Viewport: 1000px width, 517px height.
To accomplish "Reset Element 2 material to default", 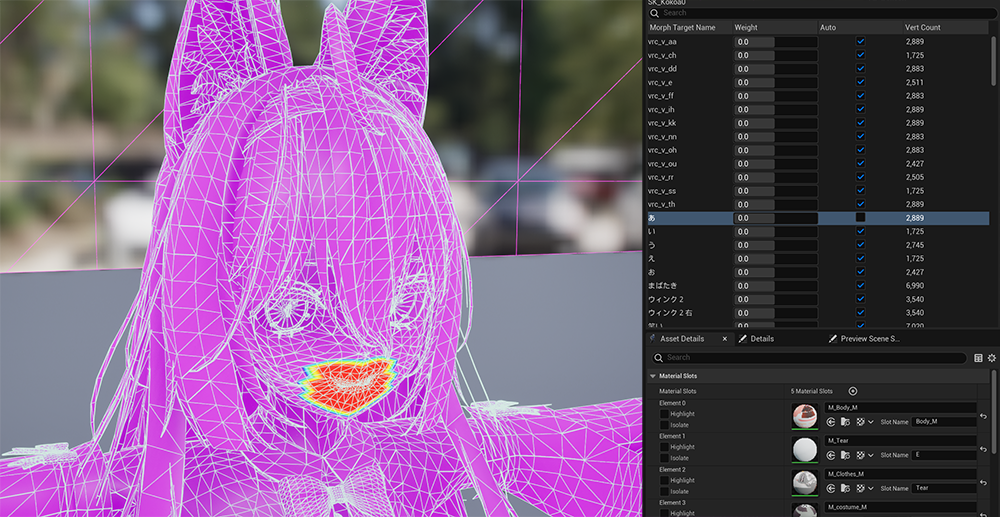I will [983, 483].
